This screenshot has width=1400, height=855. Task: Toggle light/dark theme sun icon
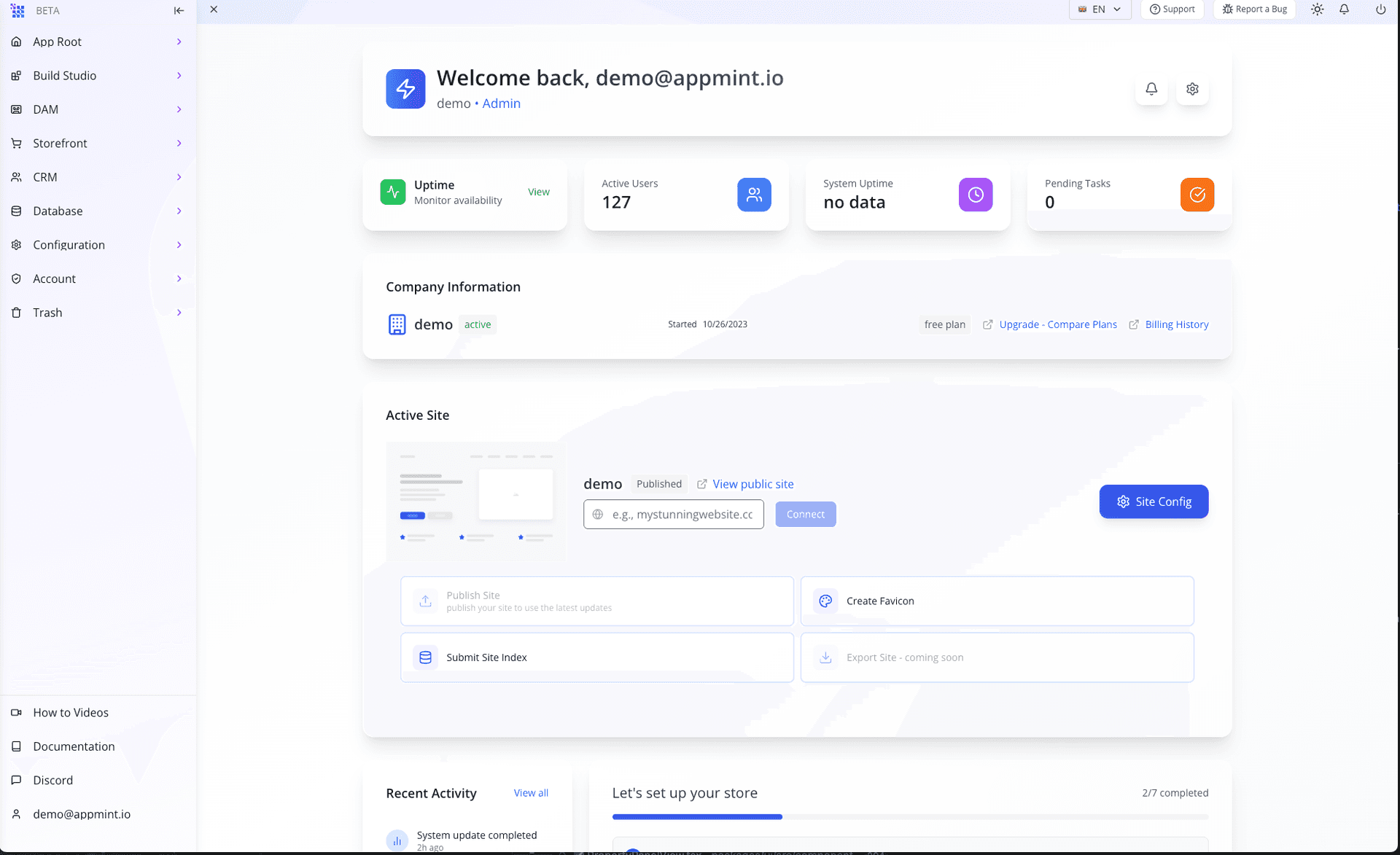point(1317,9)
